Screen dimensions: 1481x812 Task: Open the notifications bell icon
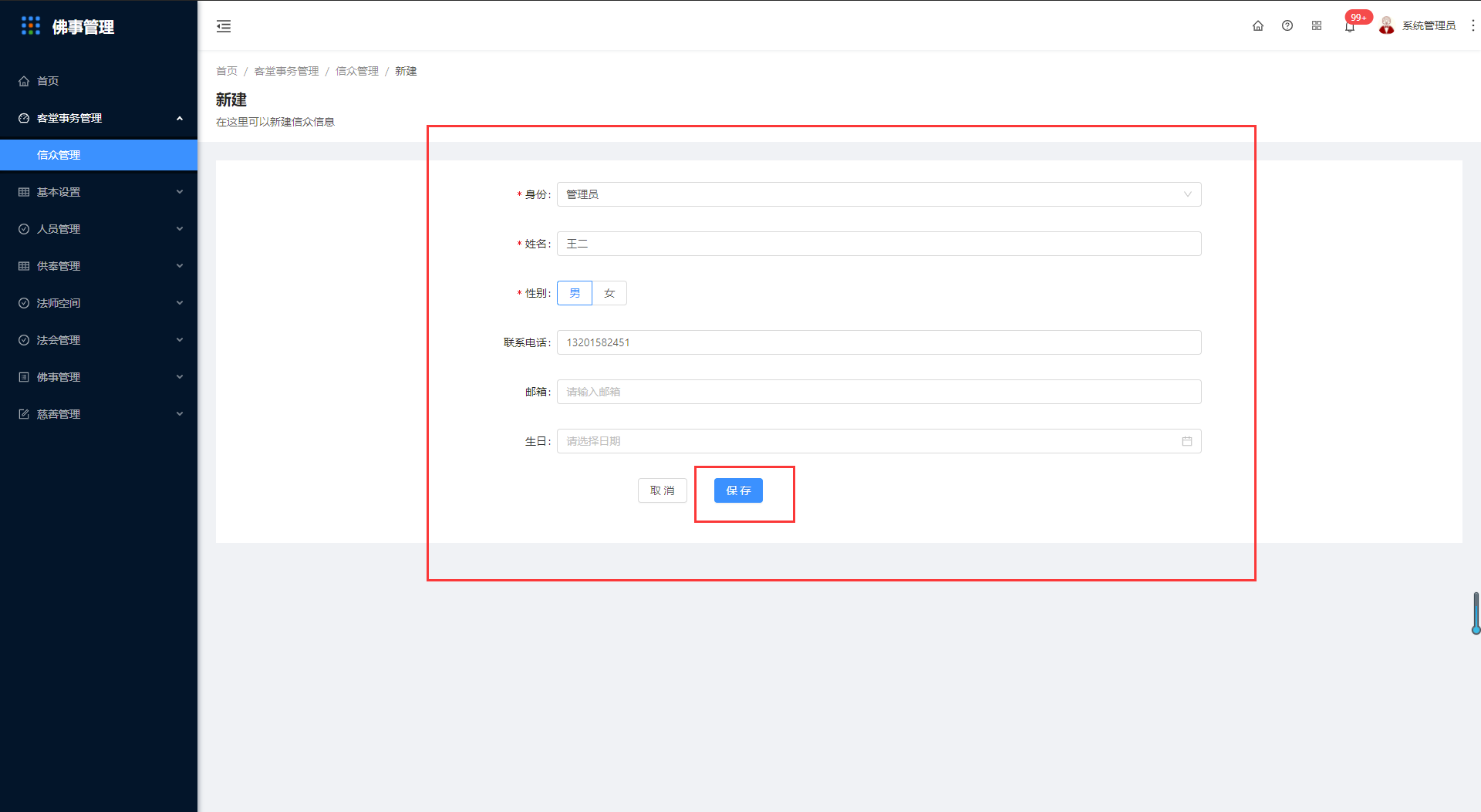coord(1349,27)
